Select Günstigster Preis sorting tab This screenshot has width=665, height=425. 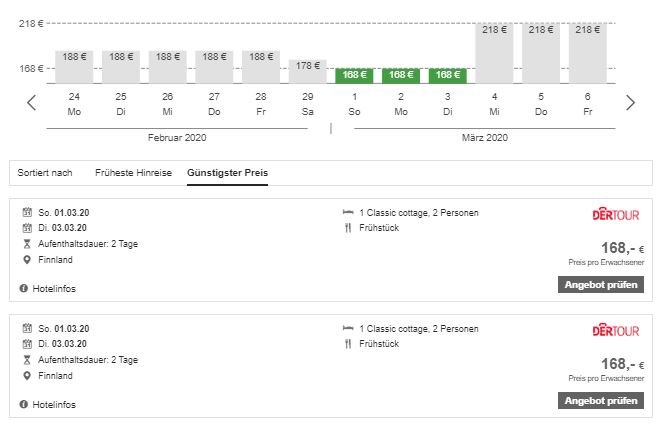[227, 173]
